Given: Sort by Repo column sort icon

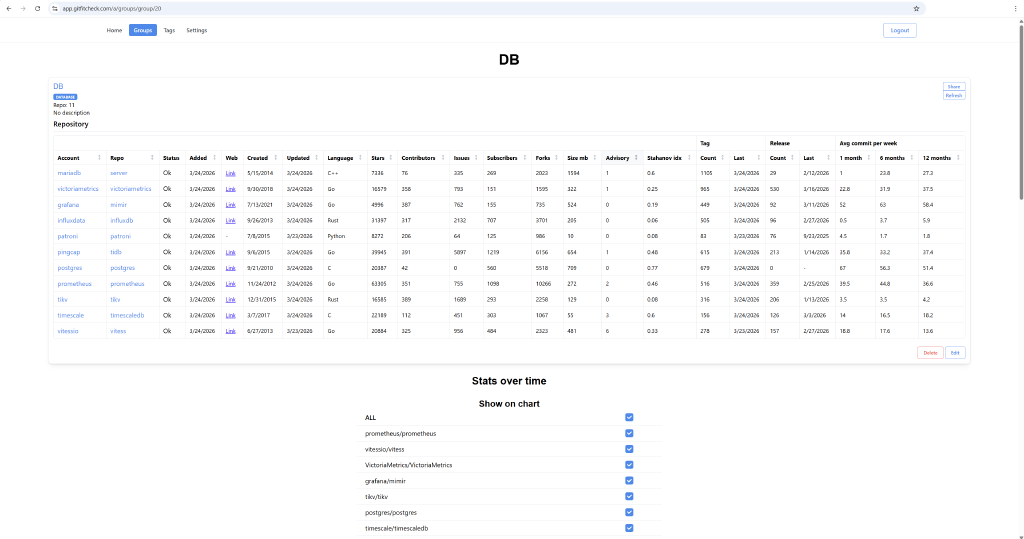Looking at the screenshot, I should point(152,158).
